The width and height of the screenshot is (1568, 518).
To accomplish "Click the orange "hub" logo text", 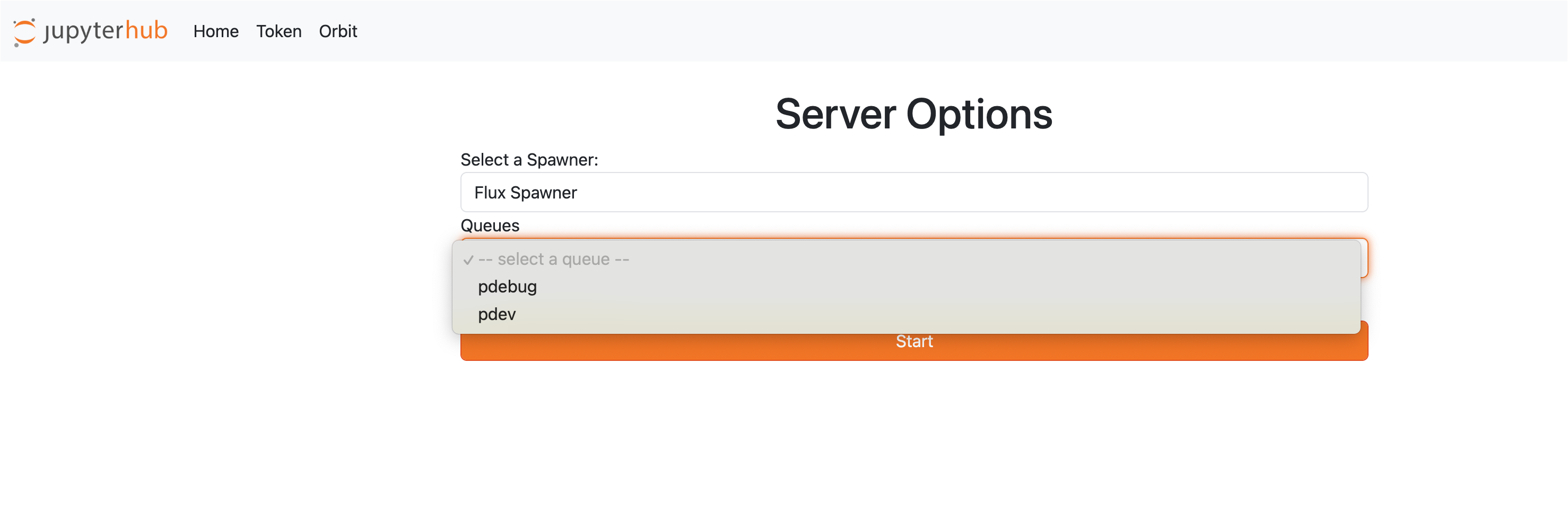I will [x=146, y=30].
